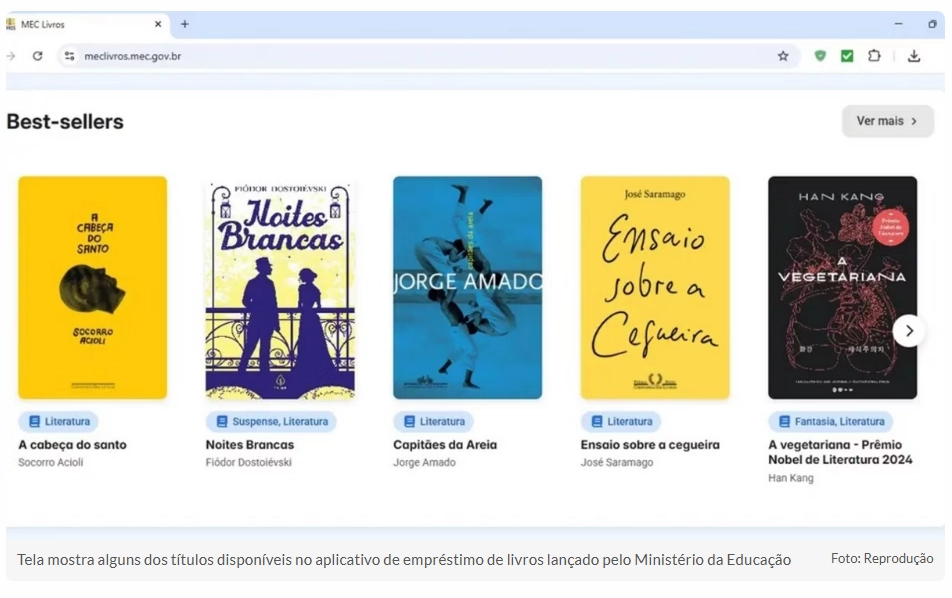Click the address bar with meclivros.mec.gov.br
The image size is (952, 598).
(x=400, y=56)
